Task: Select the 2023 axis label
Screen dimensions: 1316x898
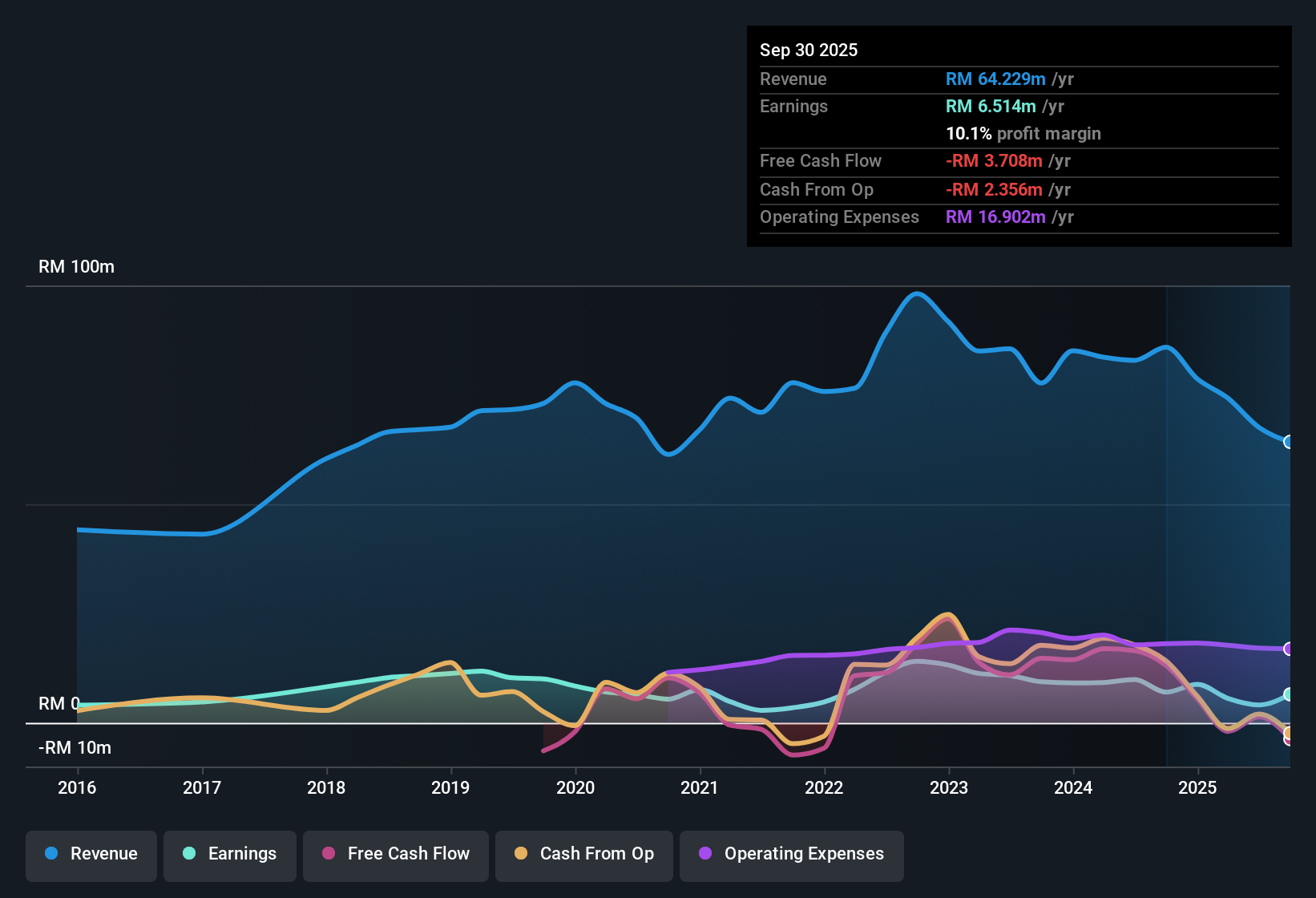Action: pos(949,788)
